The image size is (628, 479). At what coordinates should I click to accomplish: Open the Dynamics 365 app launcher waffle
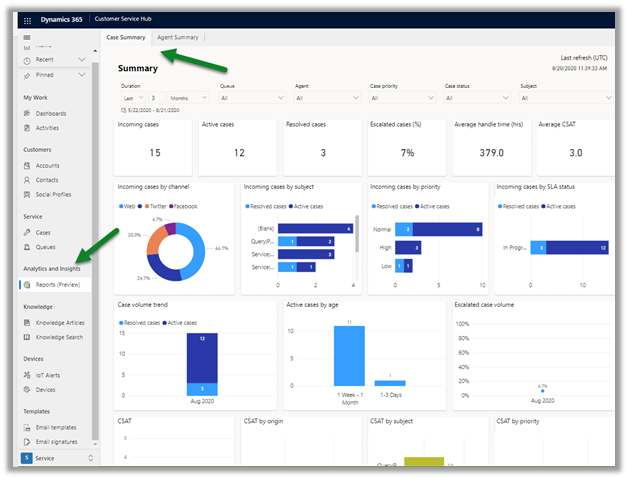27,19
